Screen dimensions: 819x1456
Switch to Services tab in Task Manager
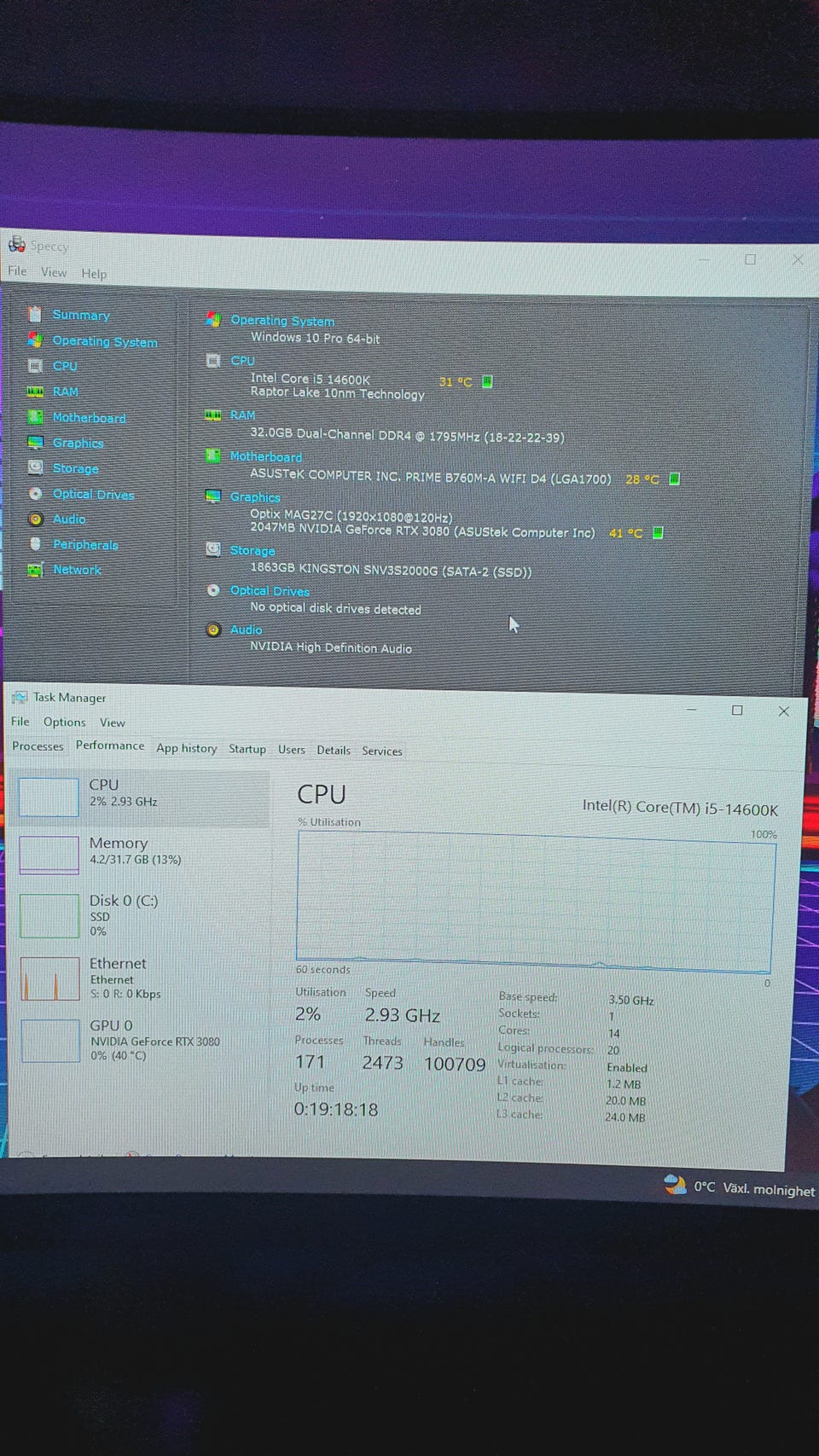[381, 751]
